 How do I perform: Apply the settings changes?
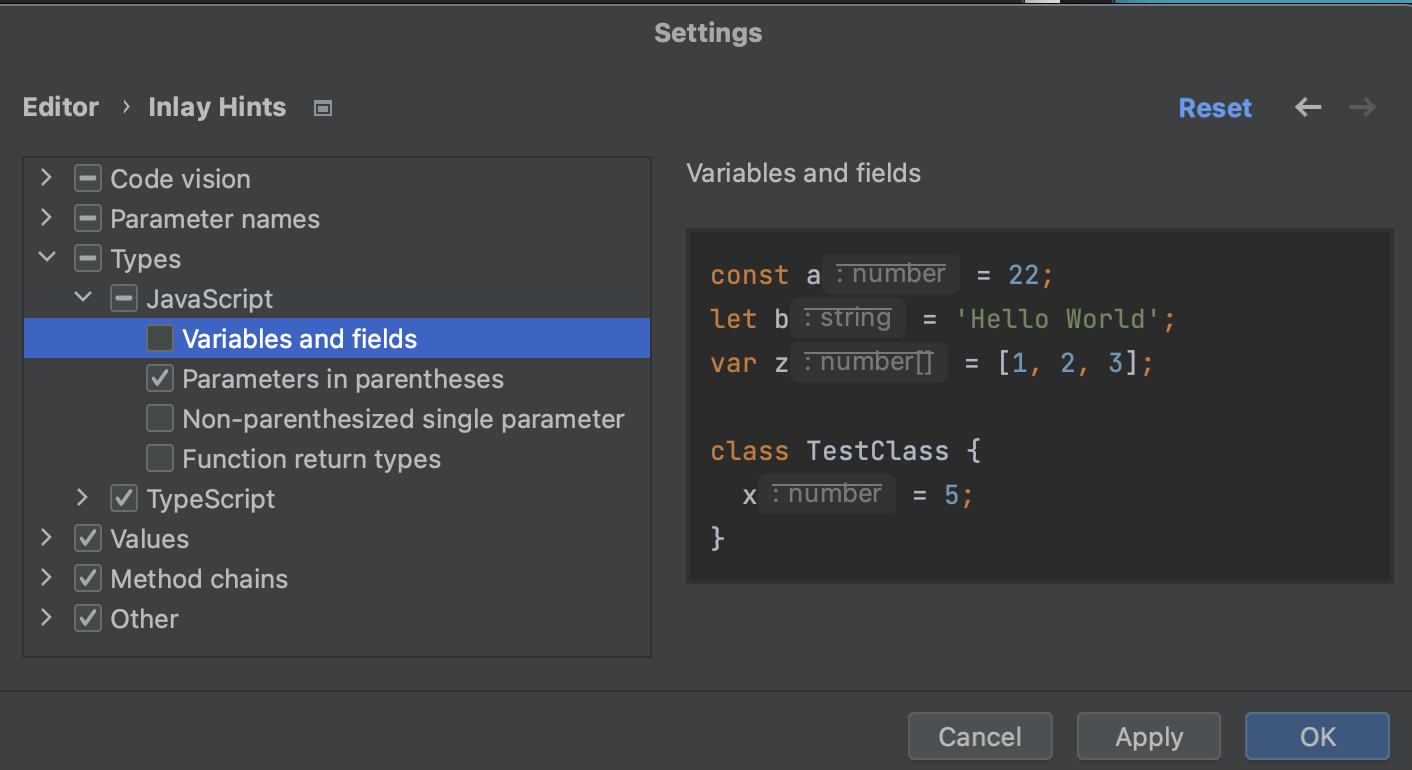click(x=1148, y=736)
